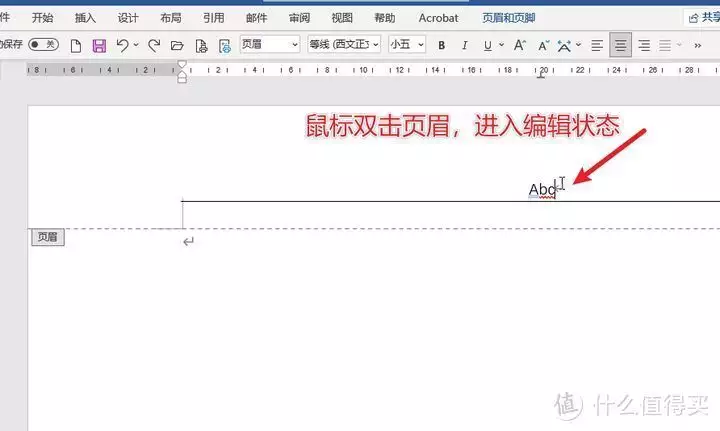The width and height of the screenshot is (720, 431).
Task: Switch to the 审阅 tab
Action: [x=299, y=18]
